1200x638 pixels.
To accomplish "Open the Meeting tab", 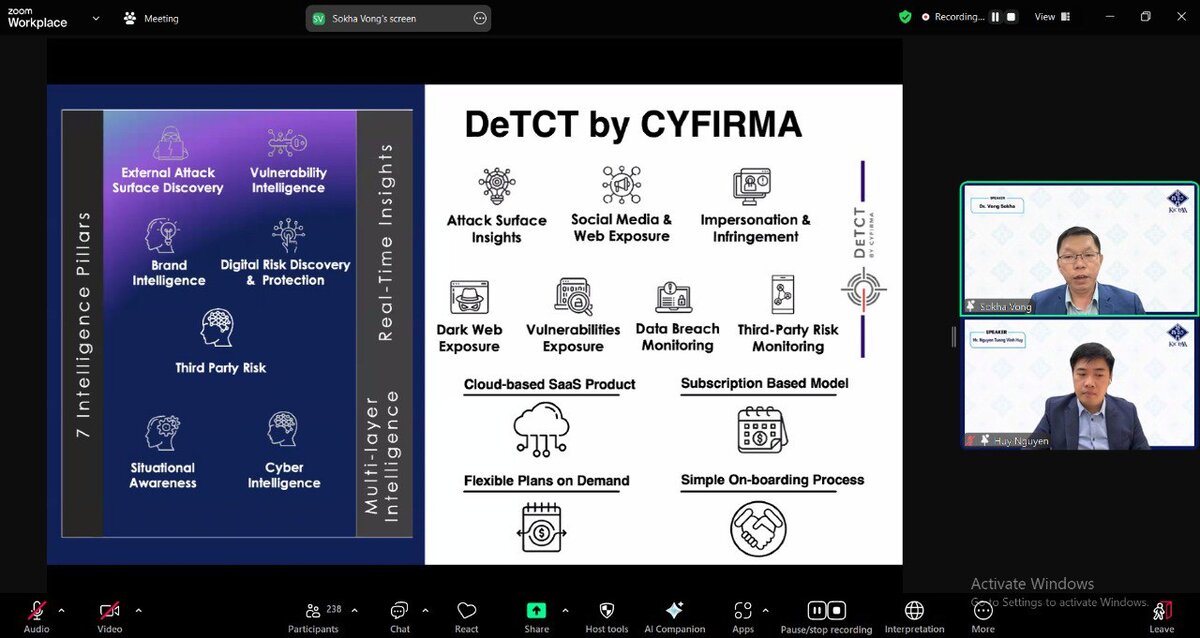I will [x=151, y=18].
